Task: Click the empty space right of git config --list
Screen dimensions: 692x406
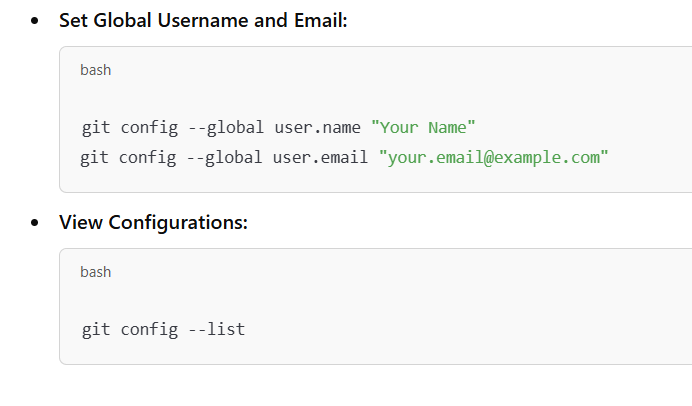Action: (450, 329)
